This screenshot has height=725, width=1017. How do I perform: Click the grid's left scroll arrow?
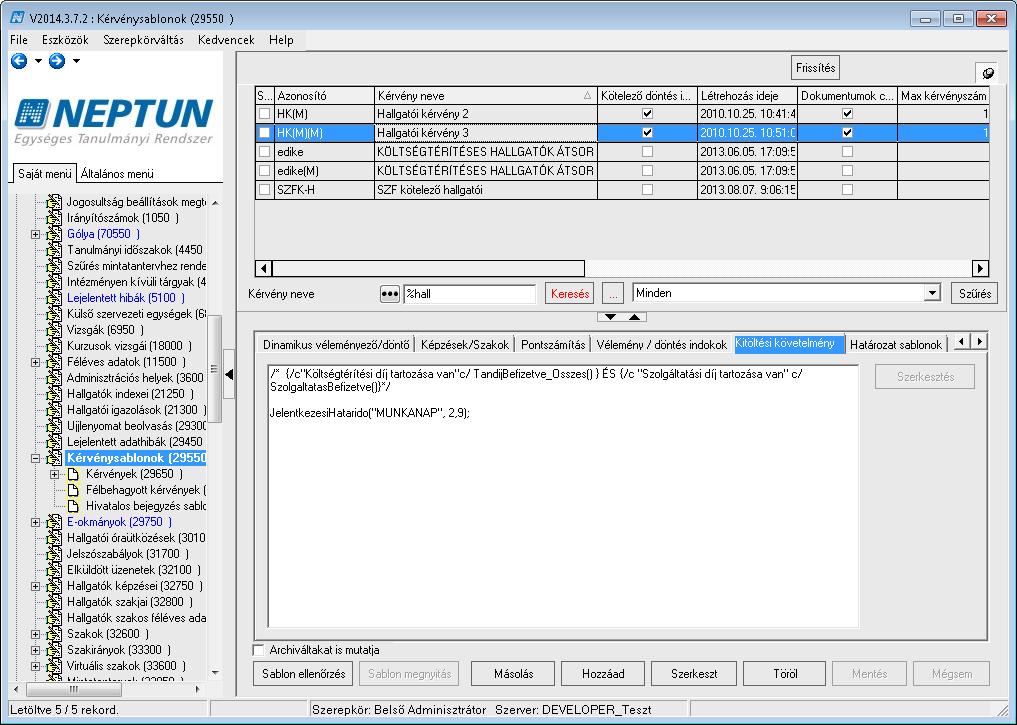click(263, 268)
